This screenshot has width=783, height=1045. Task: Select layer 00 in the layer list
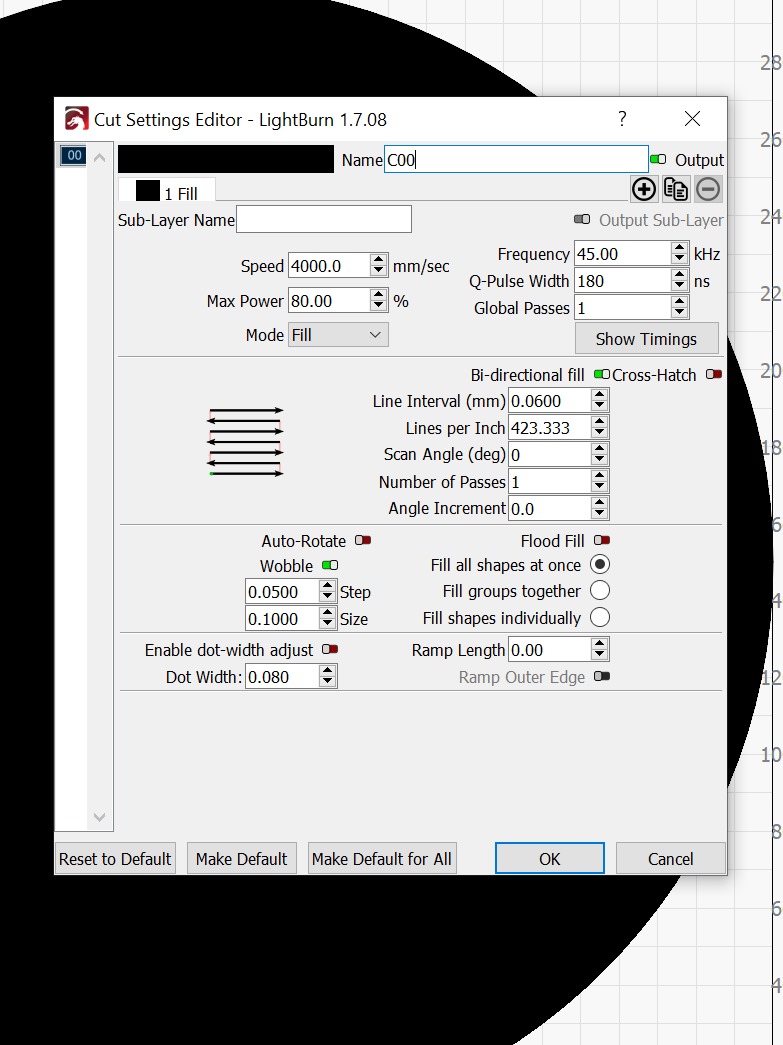coord(73,156)
